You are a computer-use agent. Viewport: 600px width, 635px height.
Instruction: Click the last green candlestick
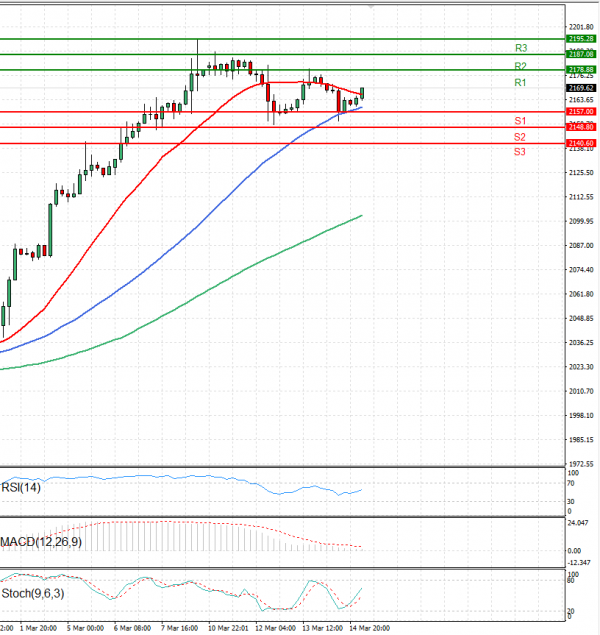362,93
